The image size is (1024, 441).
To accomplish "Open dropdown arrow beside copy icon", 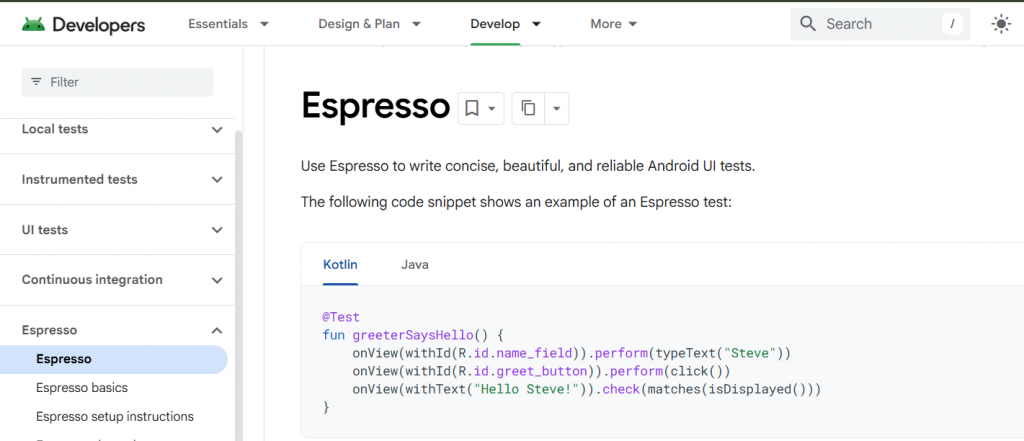I will click(x=556, y=109).
